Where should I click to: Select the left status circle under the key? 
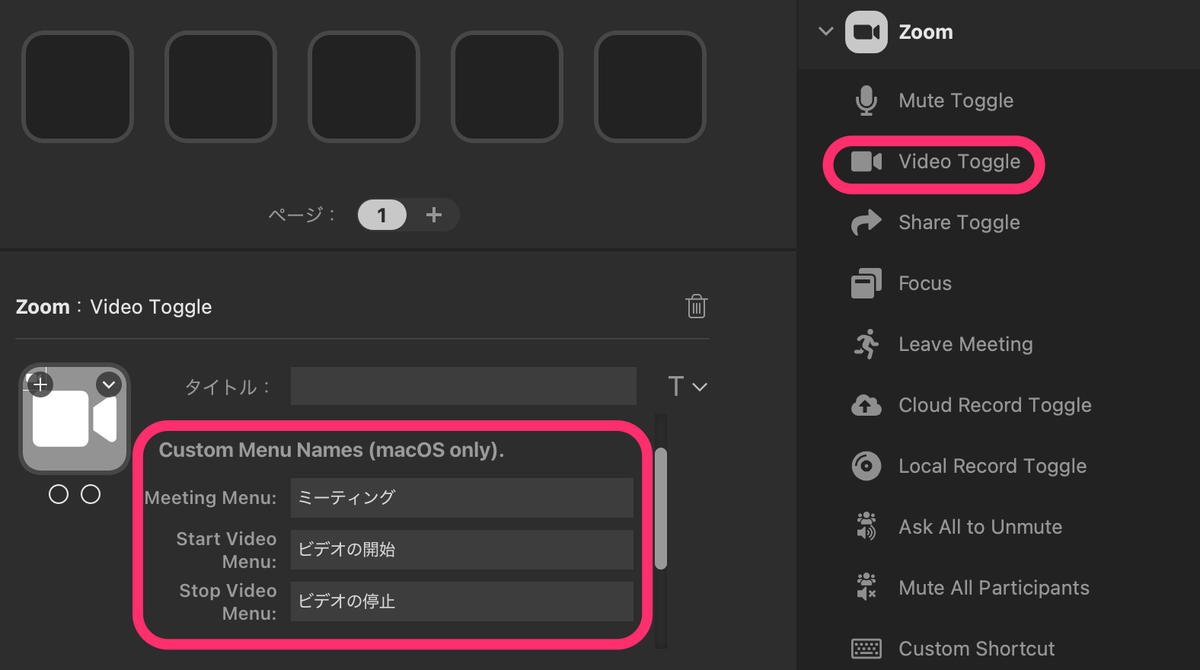click(x=58, y=493)
